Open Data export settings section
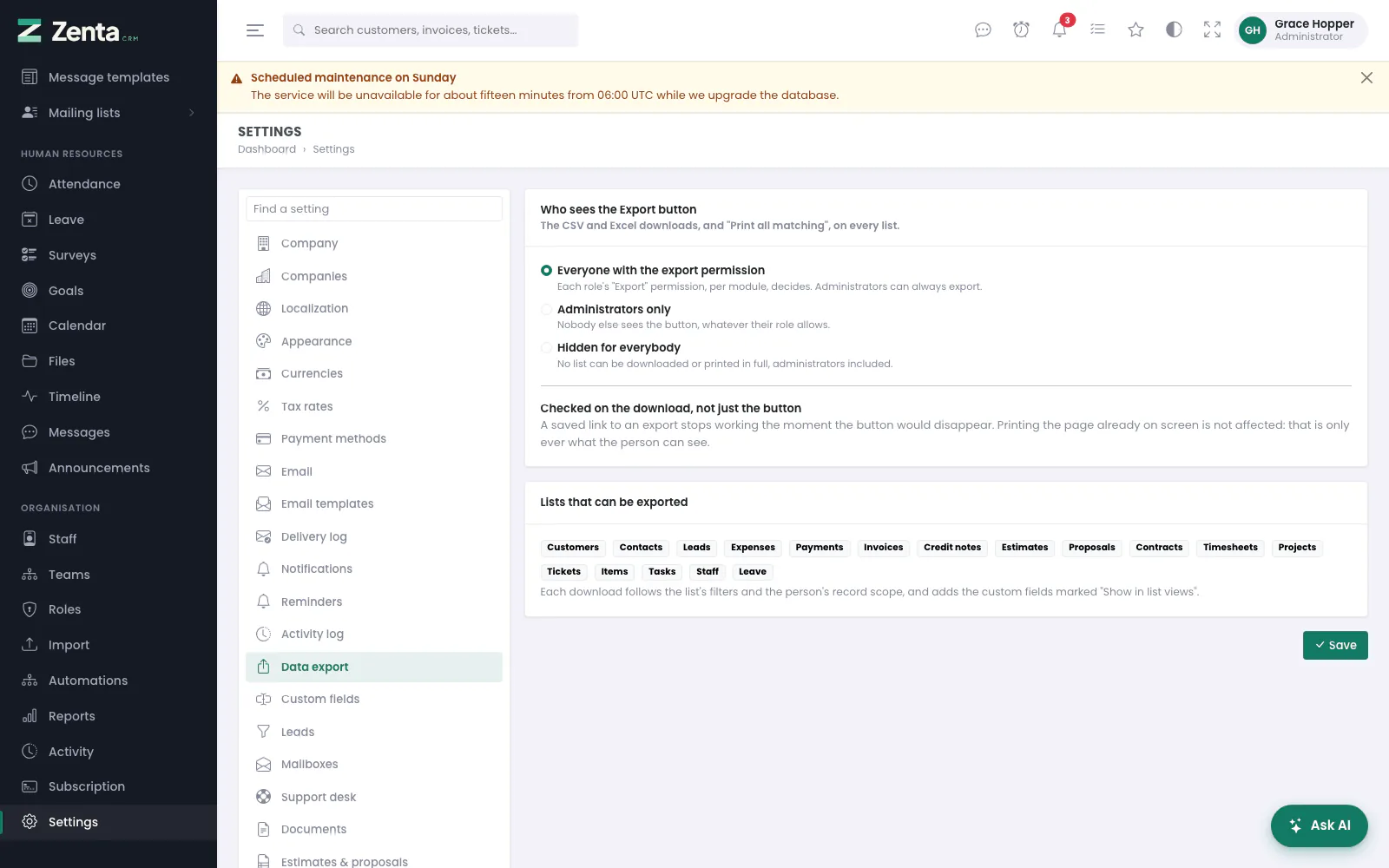The image size is (1389, 868). click(x=374, y=667)
